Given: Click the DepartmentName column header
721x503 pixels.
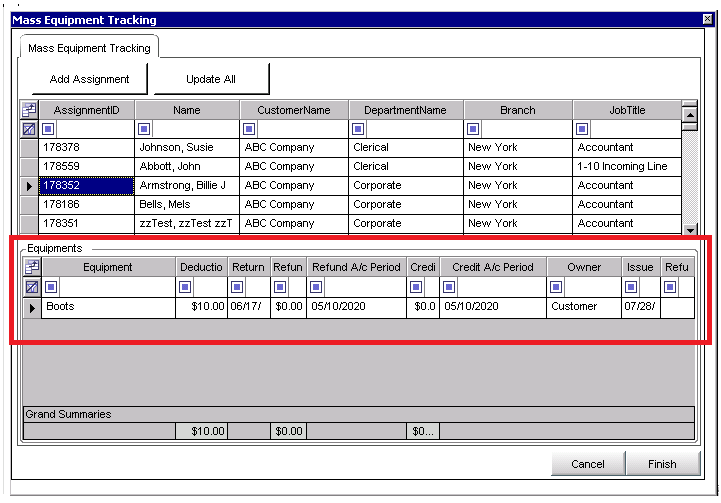Looking at the screenshot, I should (405, 110).
